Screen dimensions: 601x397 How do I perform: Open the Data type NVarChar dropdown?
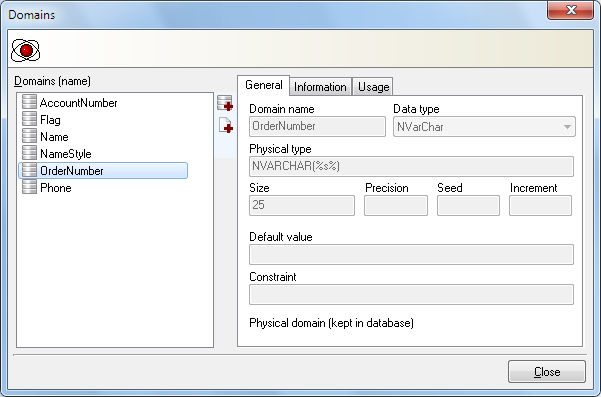click(x=484, y=126)
